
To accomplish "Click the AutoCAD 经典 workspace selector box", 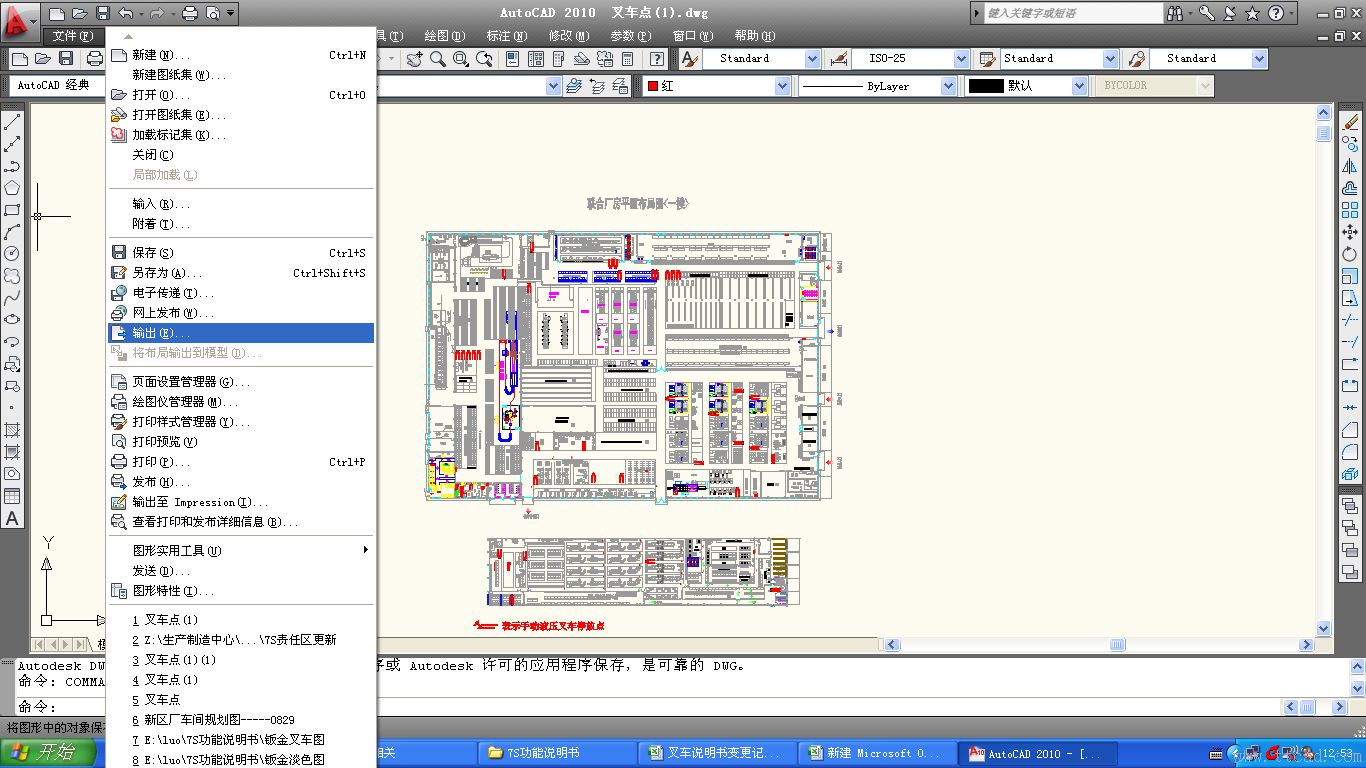I will click(55, 86).
